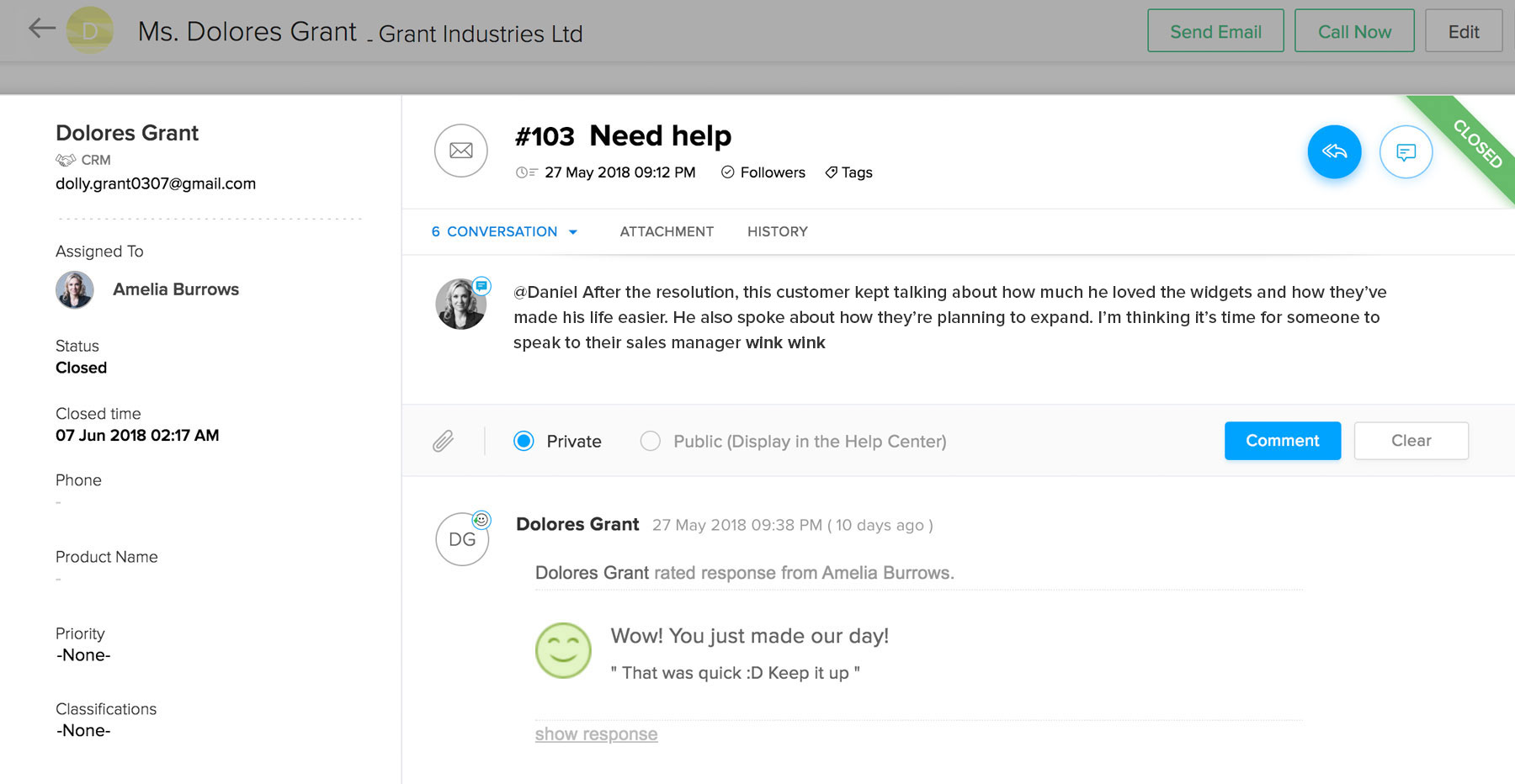Click the Followers link
This screenshot has width=1515, height=784.
(x=773, y=172)
